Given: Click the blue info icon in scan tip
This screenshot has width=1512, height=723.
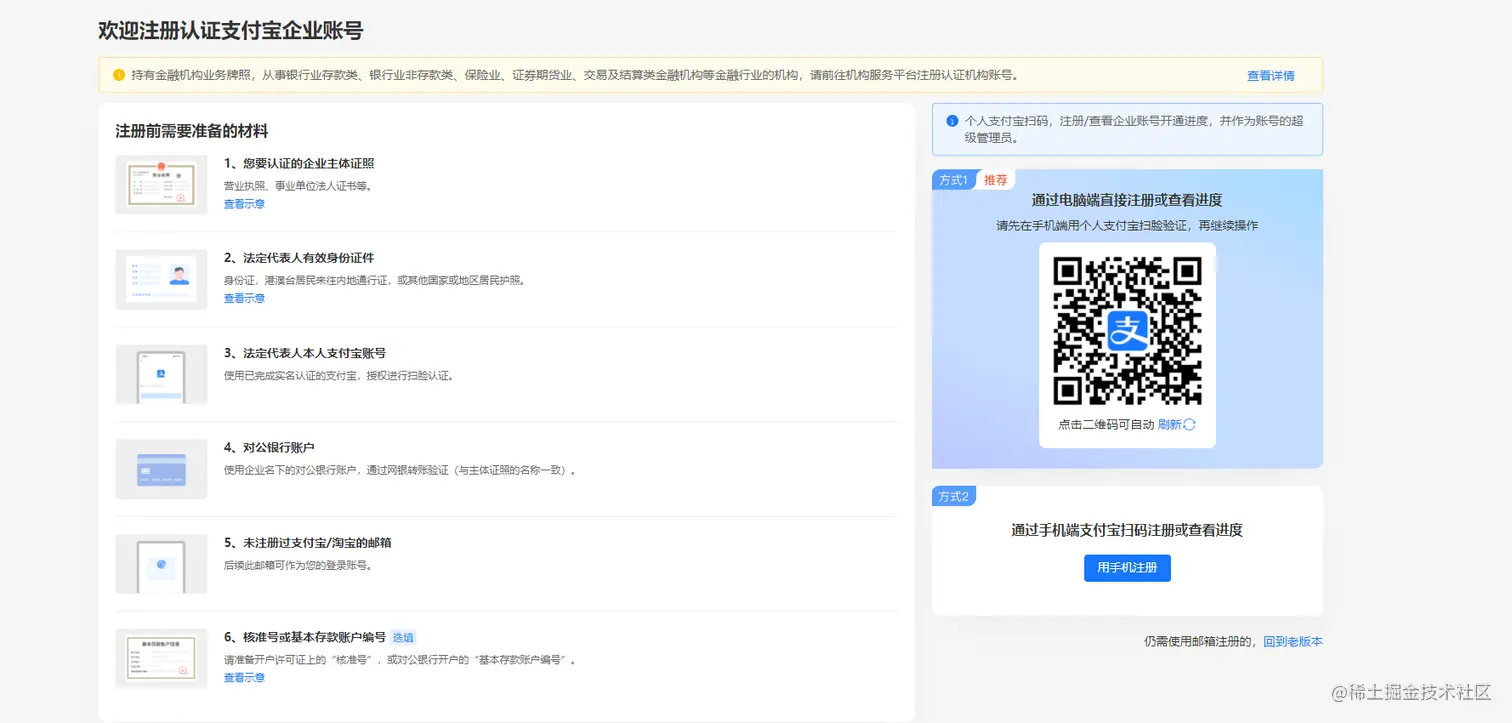Looking at the screenshot, I should point(952,120).
